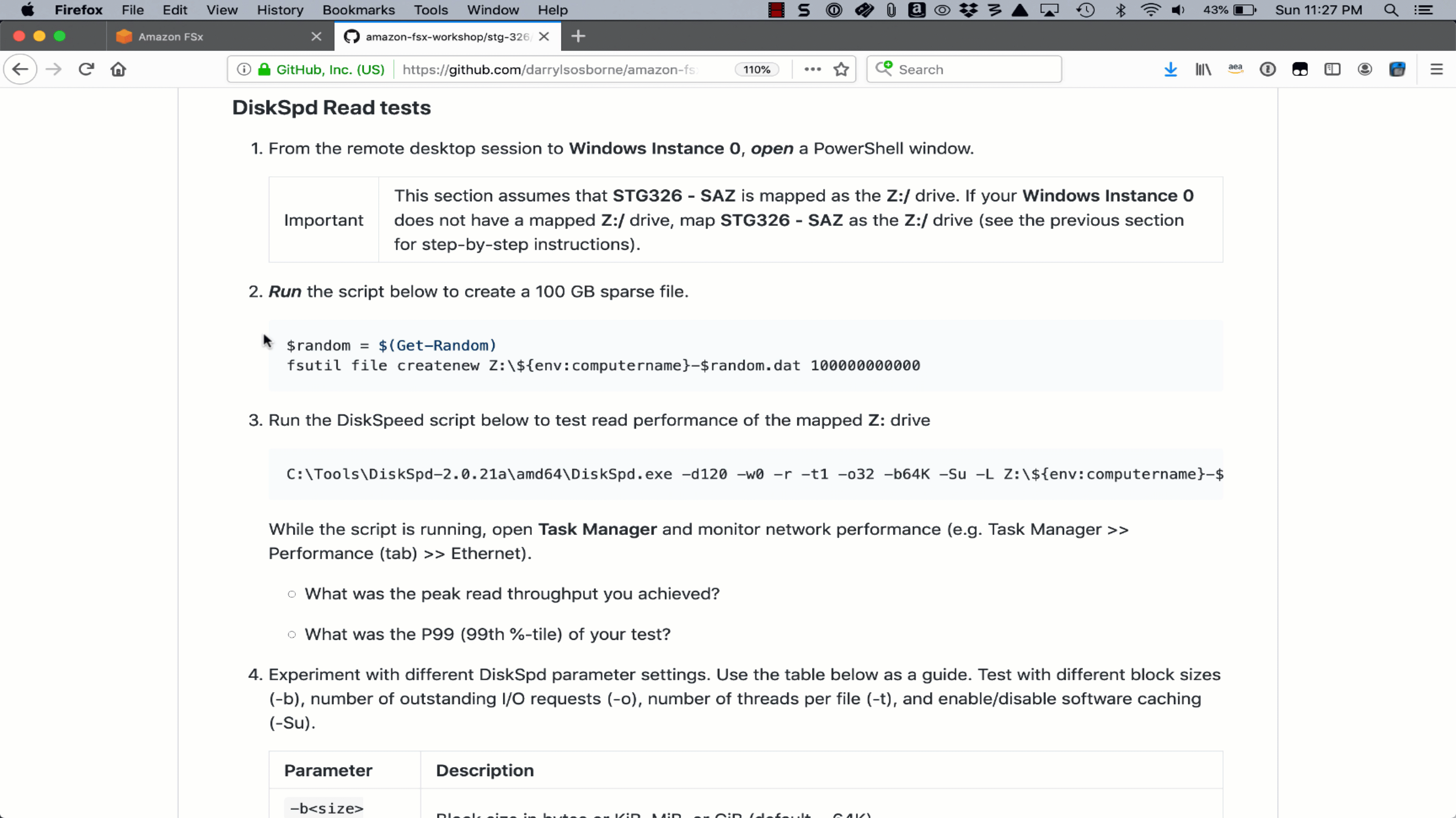Close the amazon-fsx-workshop tab
Image resolution: width=1456 pixels, height=818 pixels.
[x=544, y=36]
